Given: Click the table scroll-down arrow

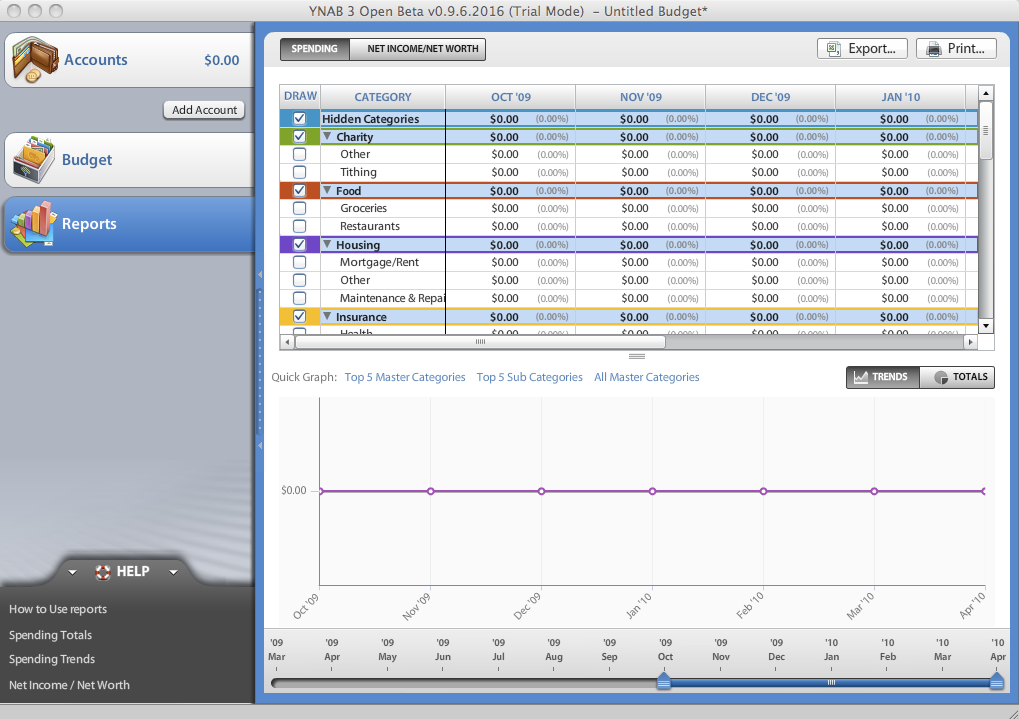Looking at the screenshot, I should 986,326.
